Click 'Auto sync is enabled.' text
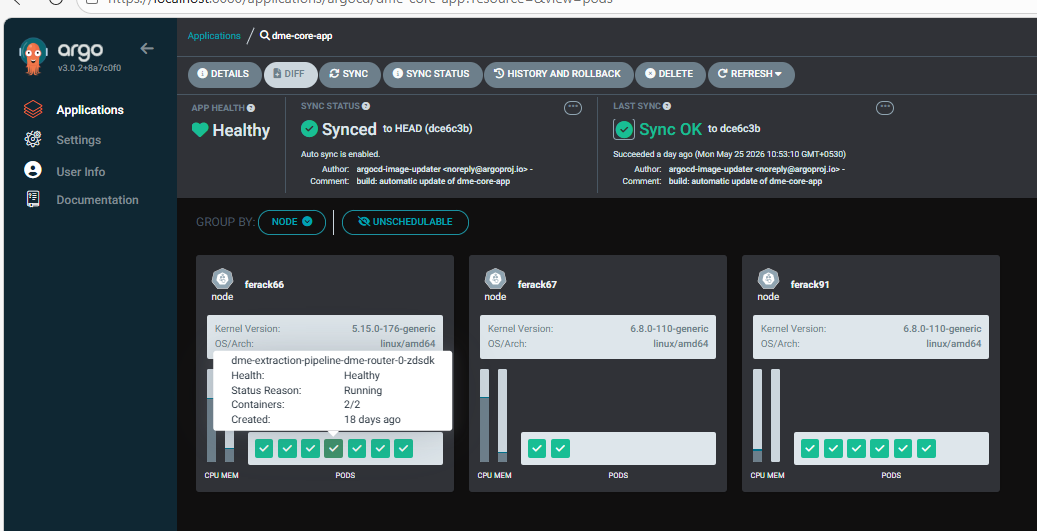 pos(341,154)
